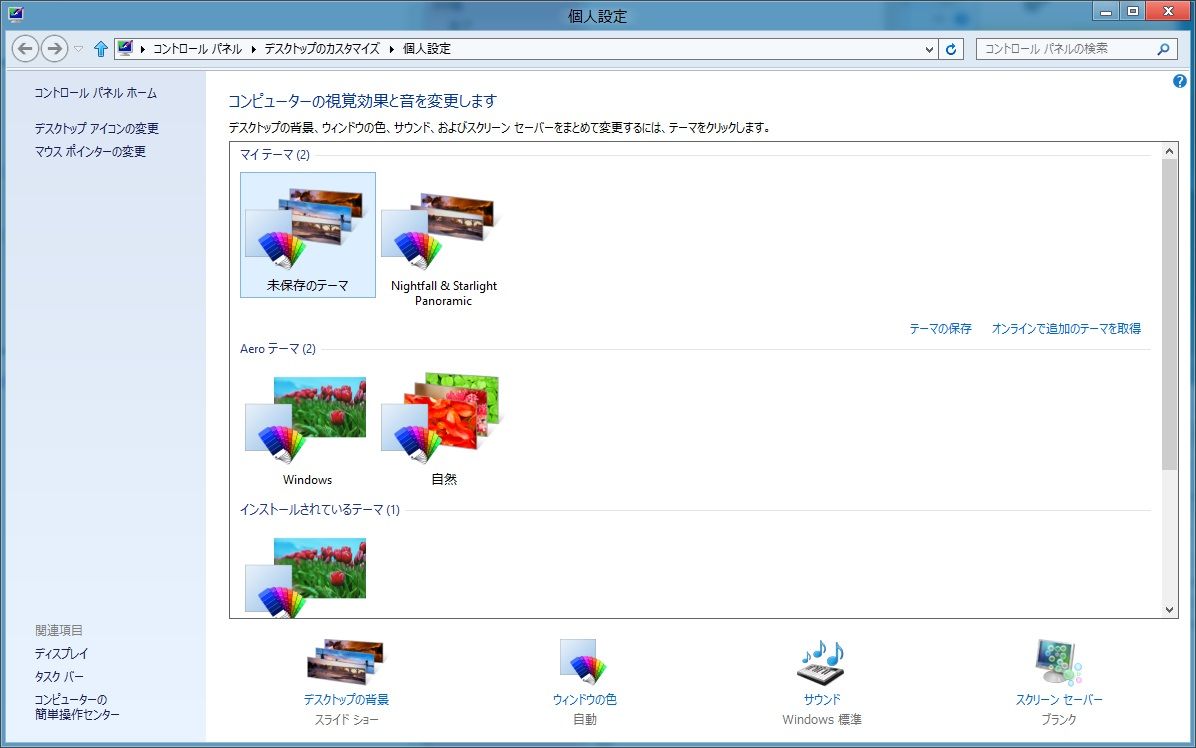
Task: Click the スライド ショー text under background
Action: click(x=346, y=719)
